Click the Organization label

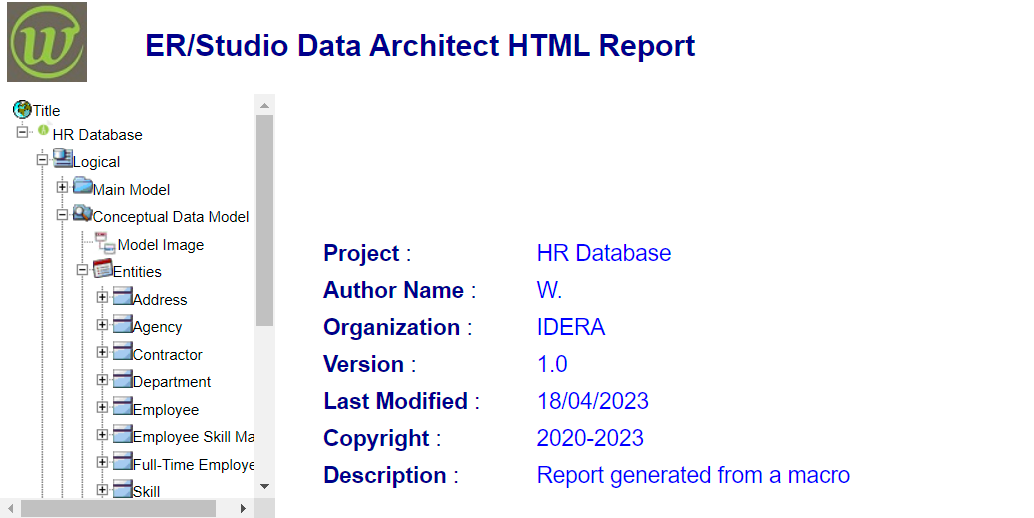[392, 328]
